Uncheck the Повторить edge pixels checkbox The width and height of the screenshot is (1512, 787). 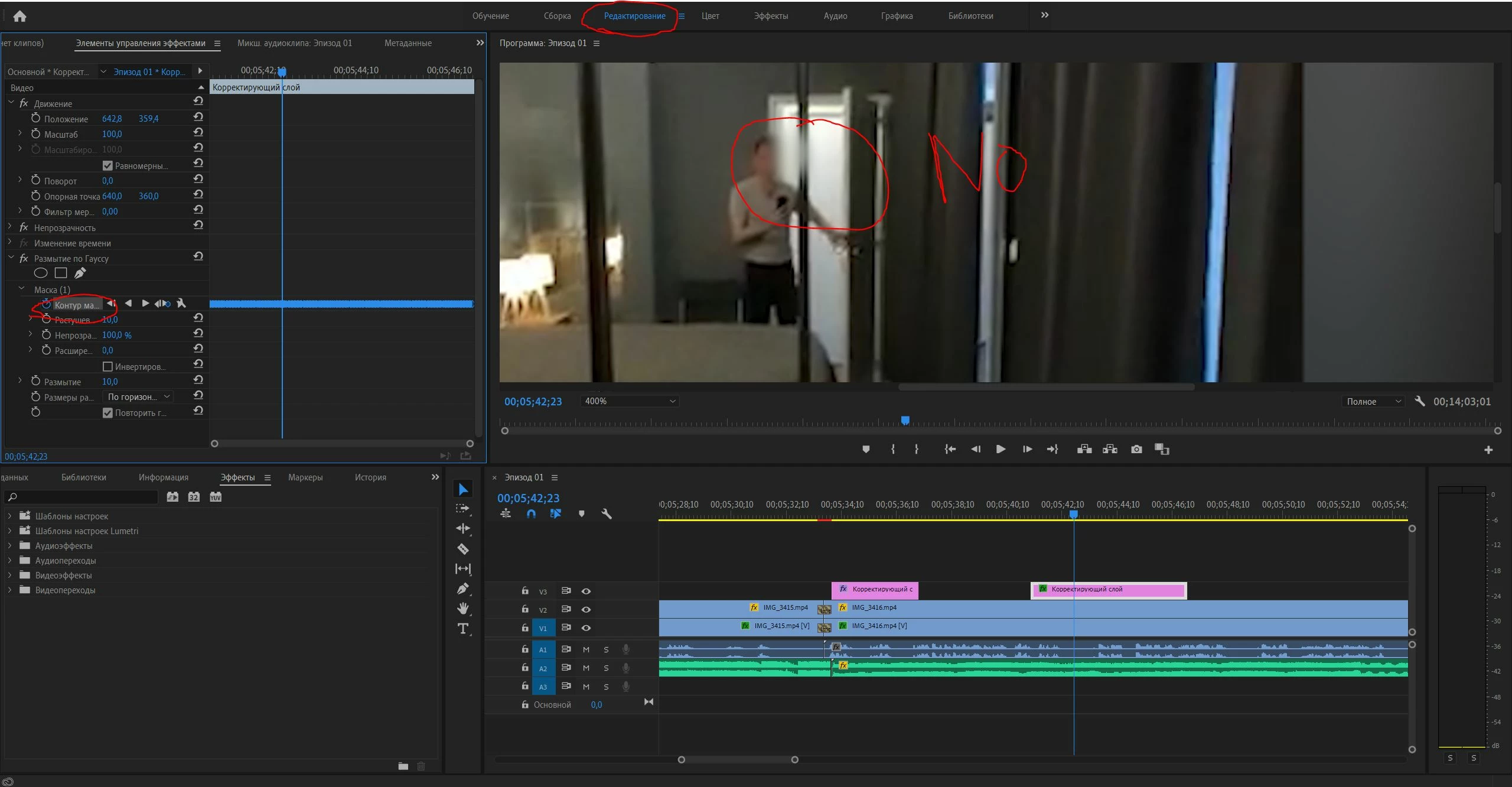point(107,413)
